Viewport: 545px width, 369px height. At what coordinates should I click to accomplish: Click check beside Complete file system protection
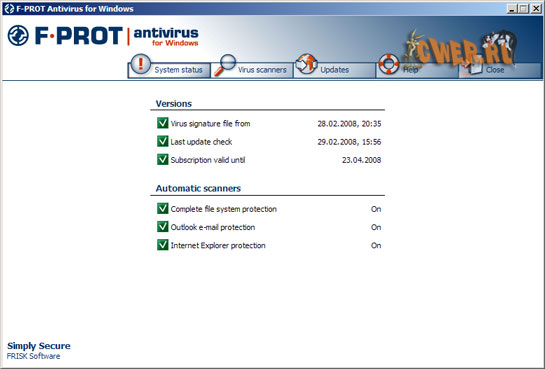162,208
